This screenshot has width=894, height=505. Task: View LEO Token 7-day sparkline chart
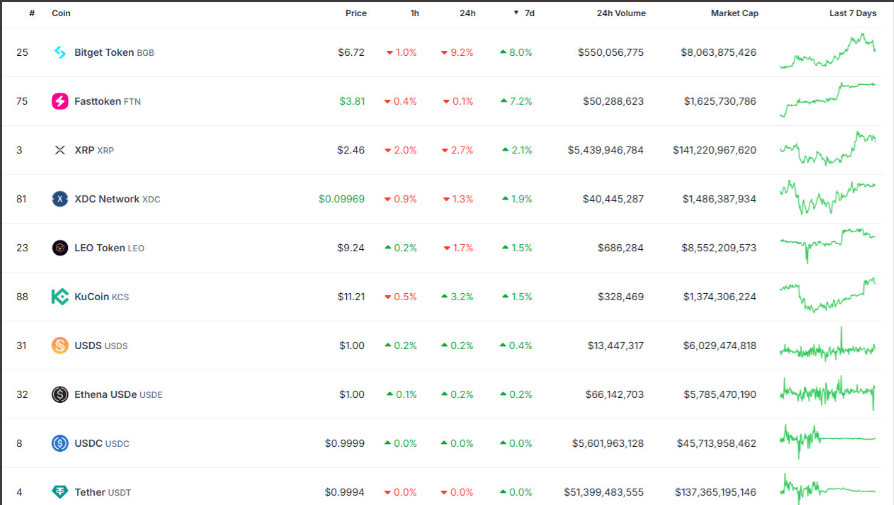click(x=828, y=246)
